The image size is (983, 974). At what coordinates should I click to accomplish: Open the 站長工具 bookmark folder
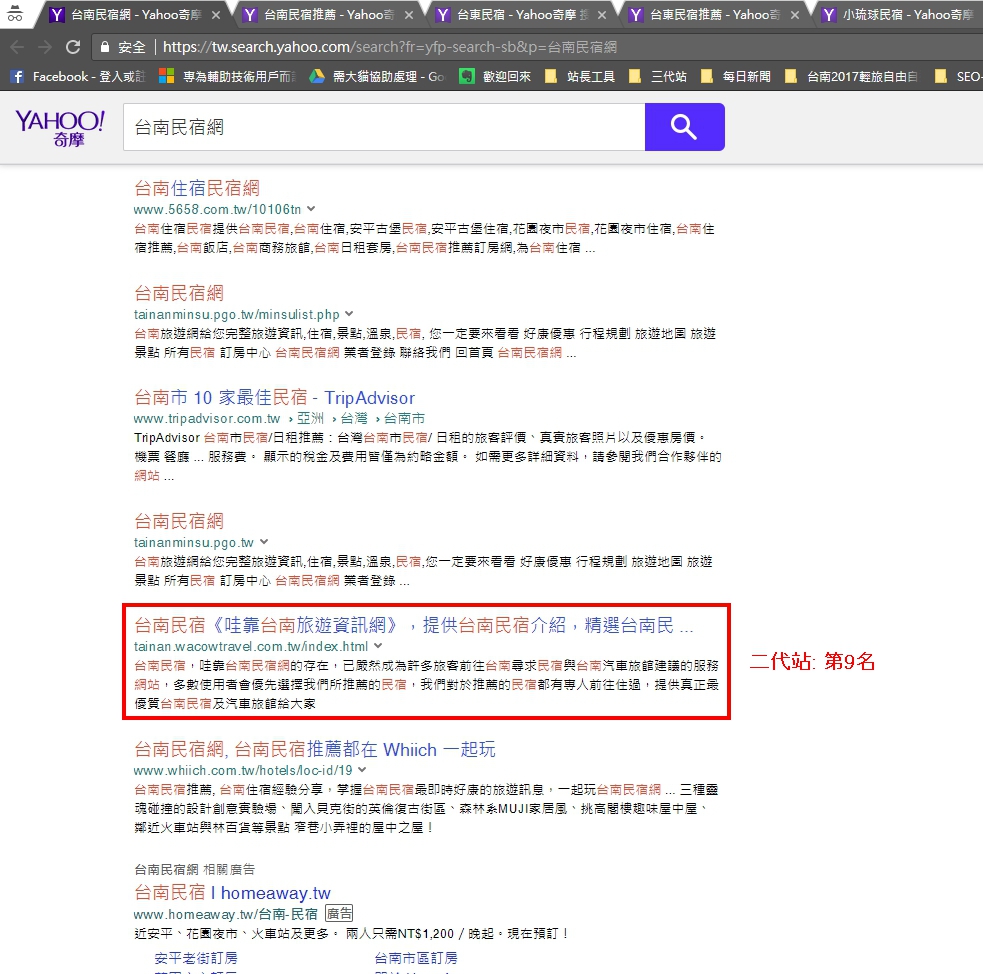(x=579, y=76)
